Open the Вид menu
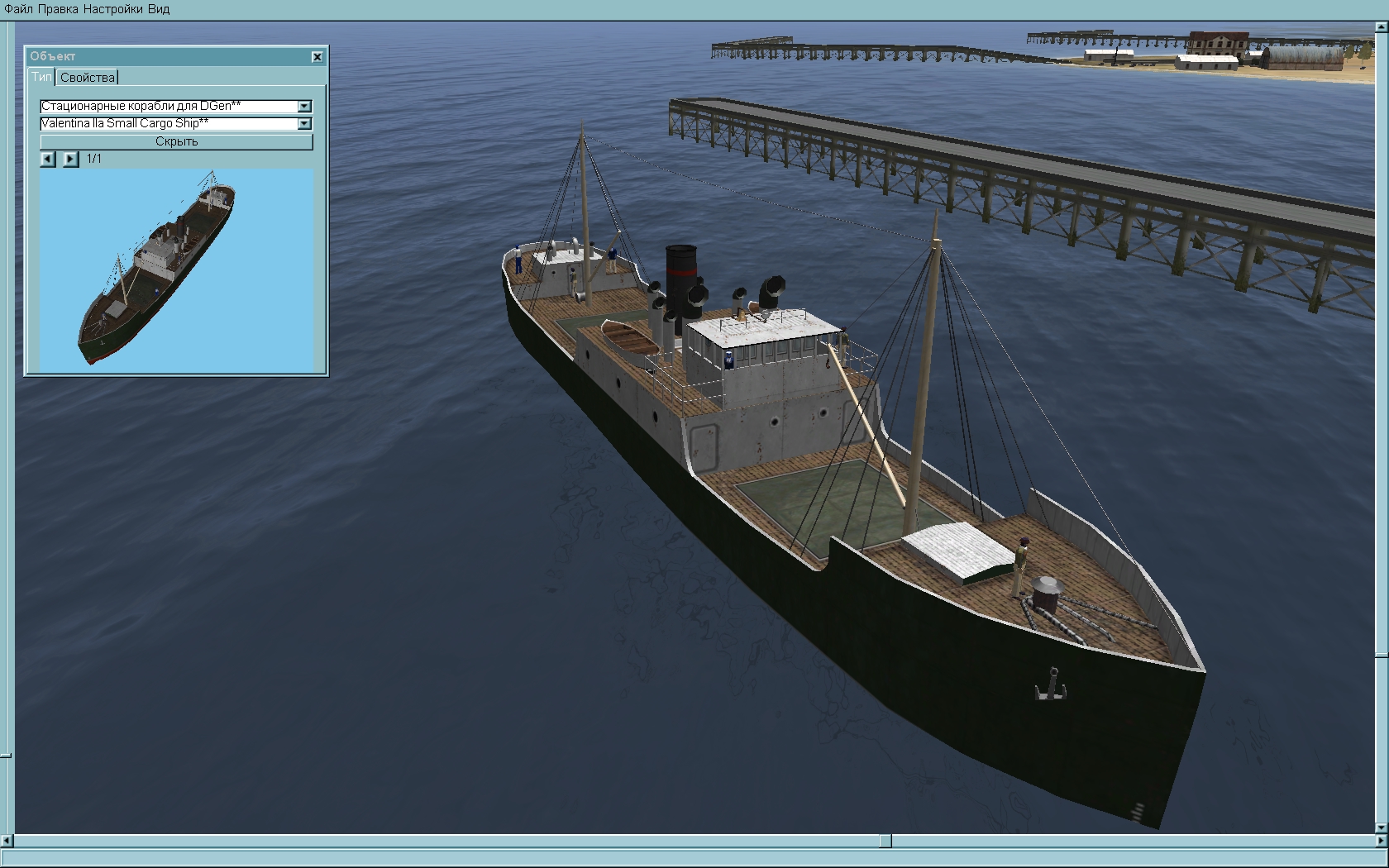The height and width of the screenshot is (868, 1389). [160, 9]
